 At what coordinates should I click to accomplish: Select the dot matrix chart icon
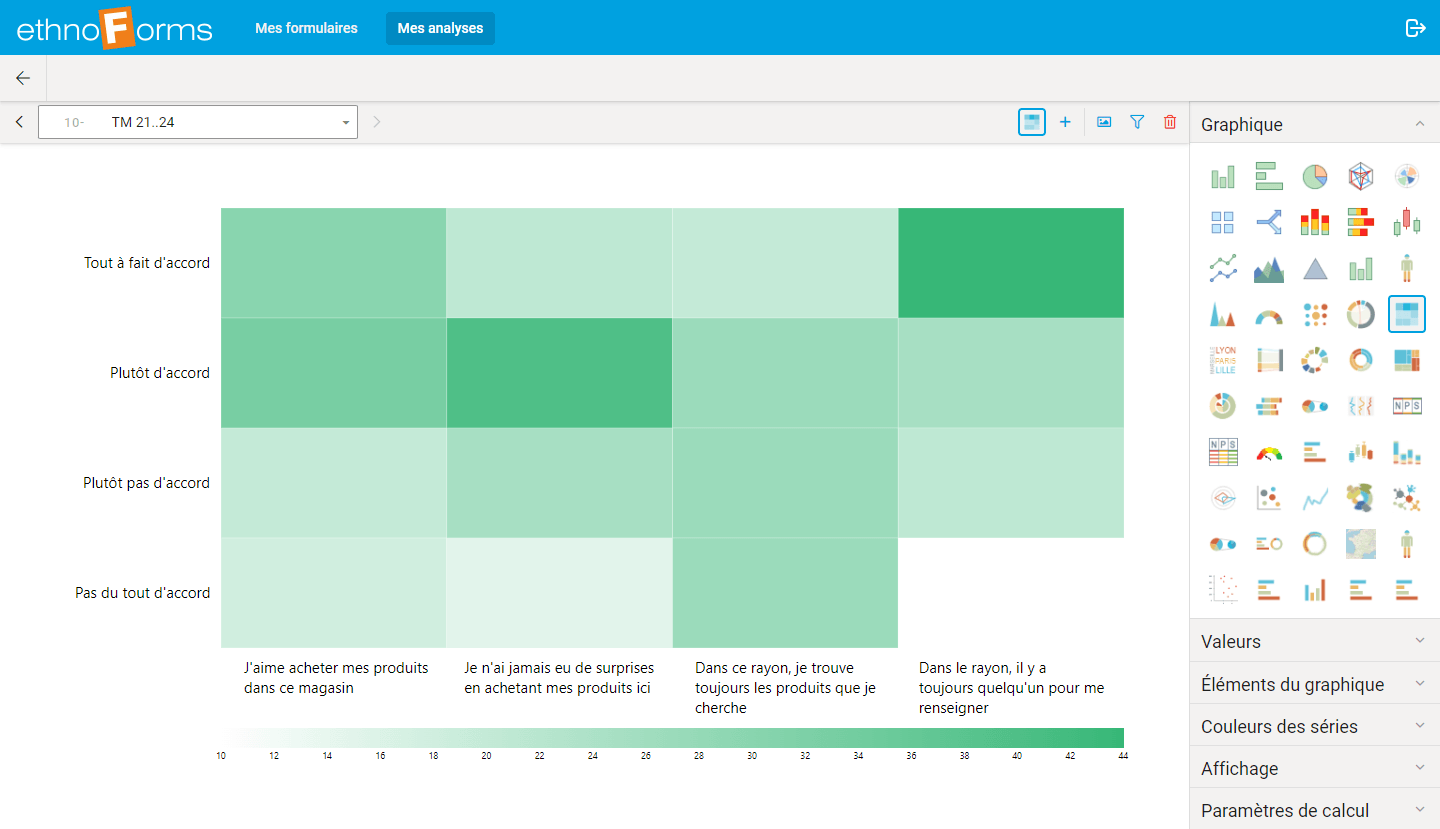(x=1315, y=314)
